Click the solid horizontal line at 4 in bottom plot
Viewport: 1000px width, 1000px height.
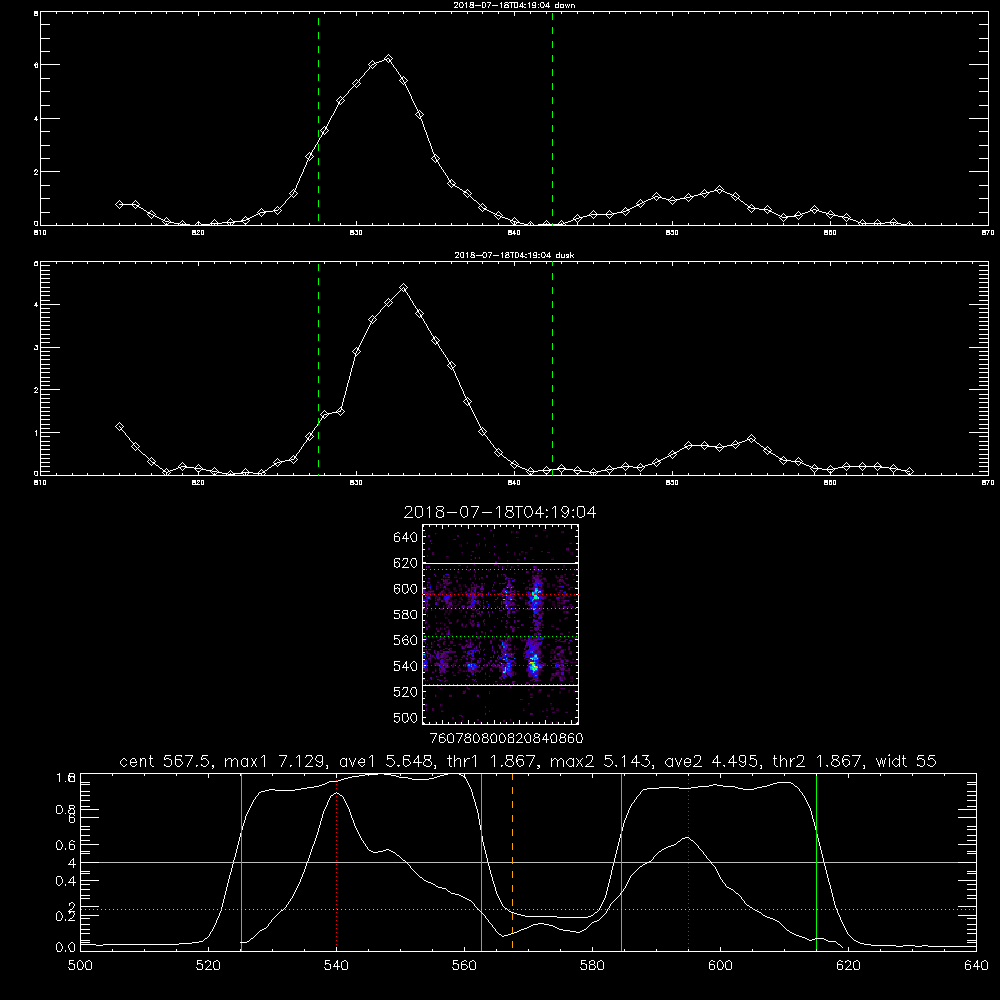[x=529, y=862]
